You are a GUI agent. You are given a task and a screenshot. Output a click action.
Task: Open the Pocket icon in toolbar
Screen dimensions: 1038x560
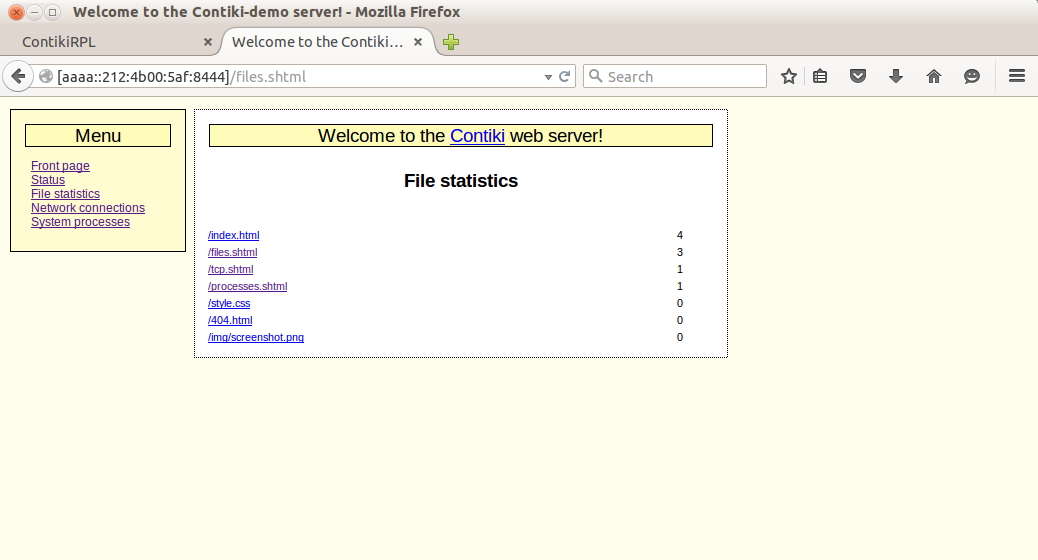pyautogui.click(x=858, y=77)
